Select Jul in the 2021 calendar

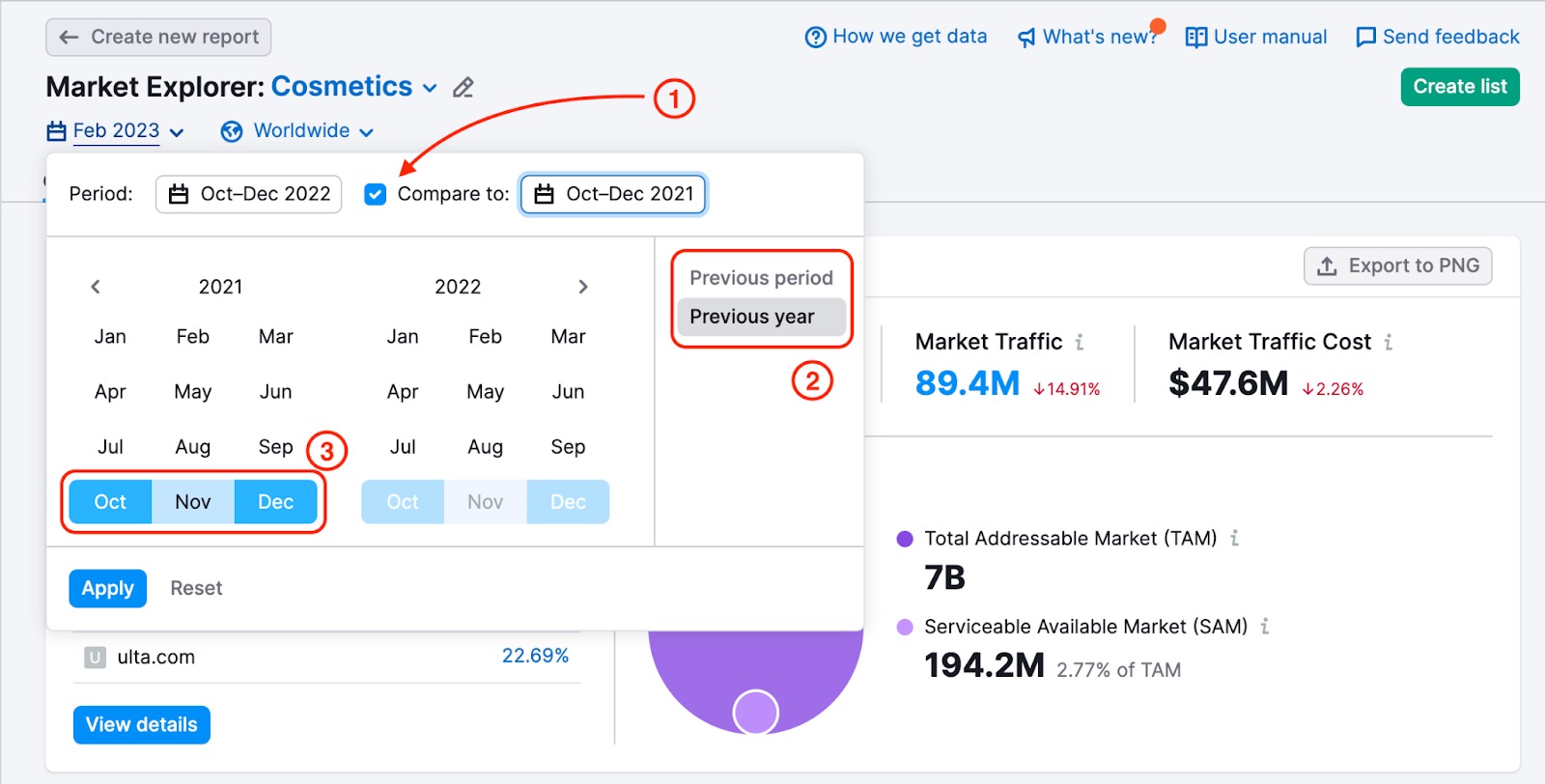pyautogui.click(x=110, y=447)
